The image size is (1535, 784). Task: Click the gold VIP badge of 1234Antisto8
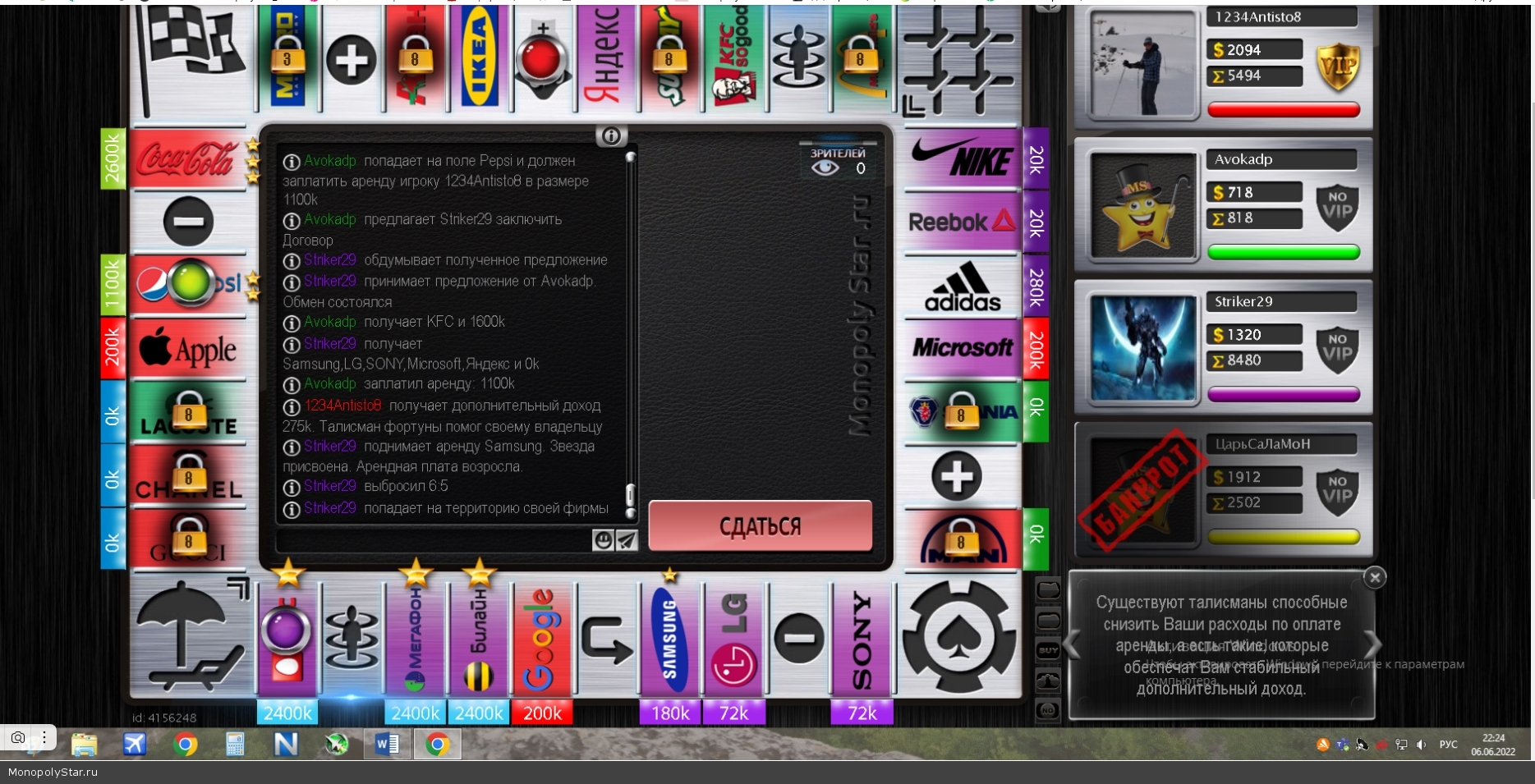coord(1338,66)
